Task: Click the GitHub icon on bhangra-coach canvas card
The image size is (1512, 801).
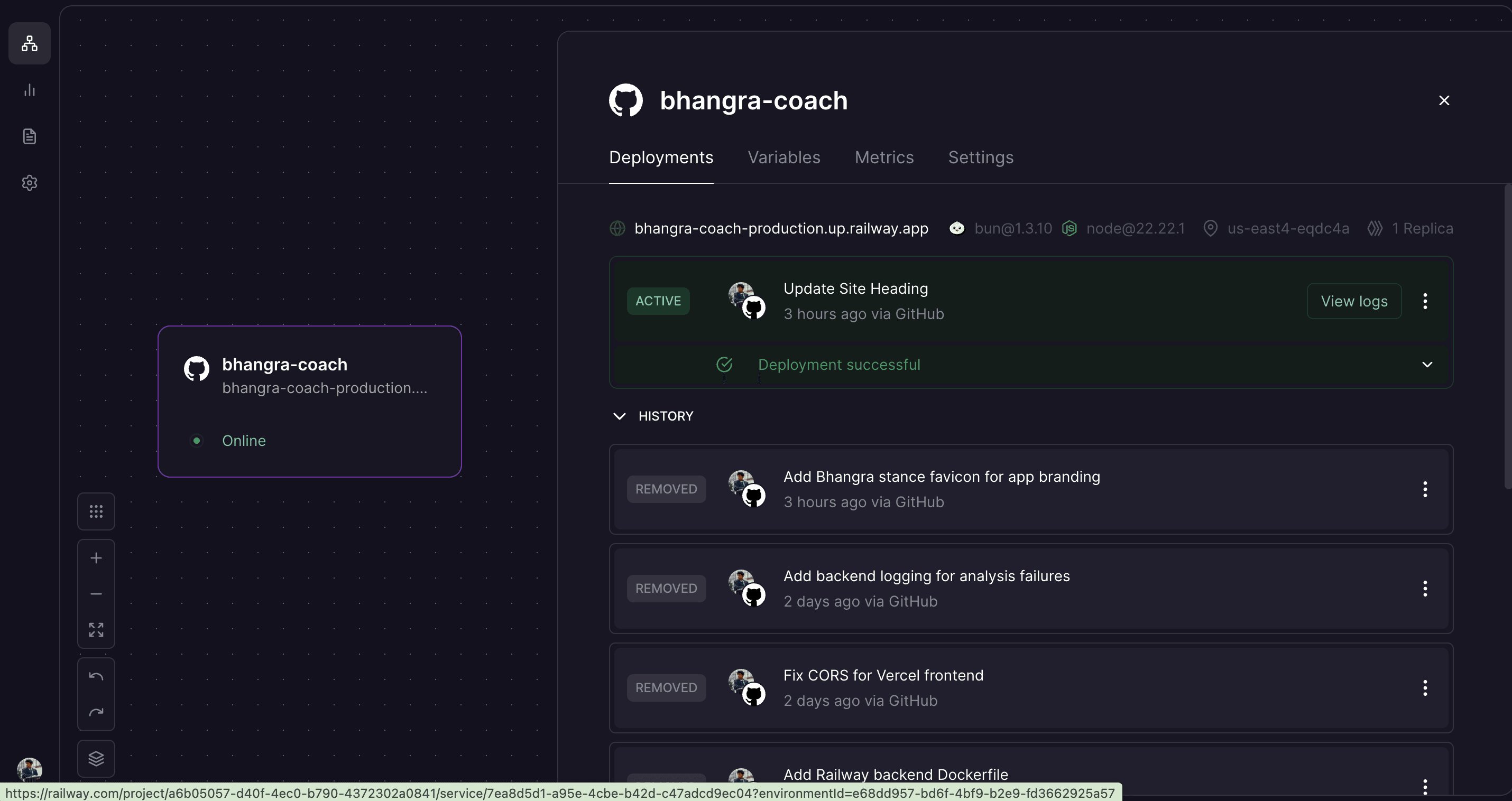Action: tap(197, 368)
